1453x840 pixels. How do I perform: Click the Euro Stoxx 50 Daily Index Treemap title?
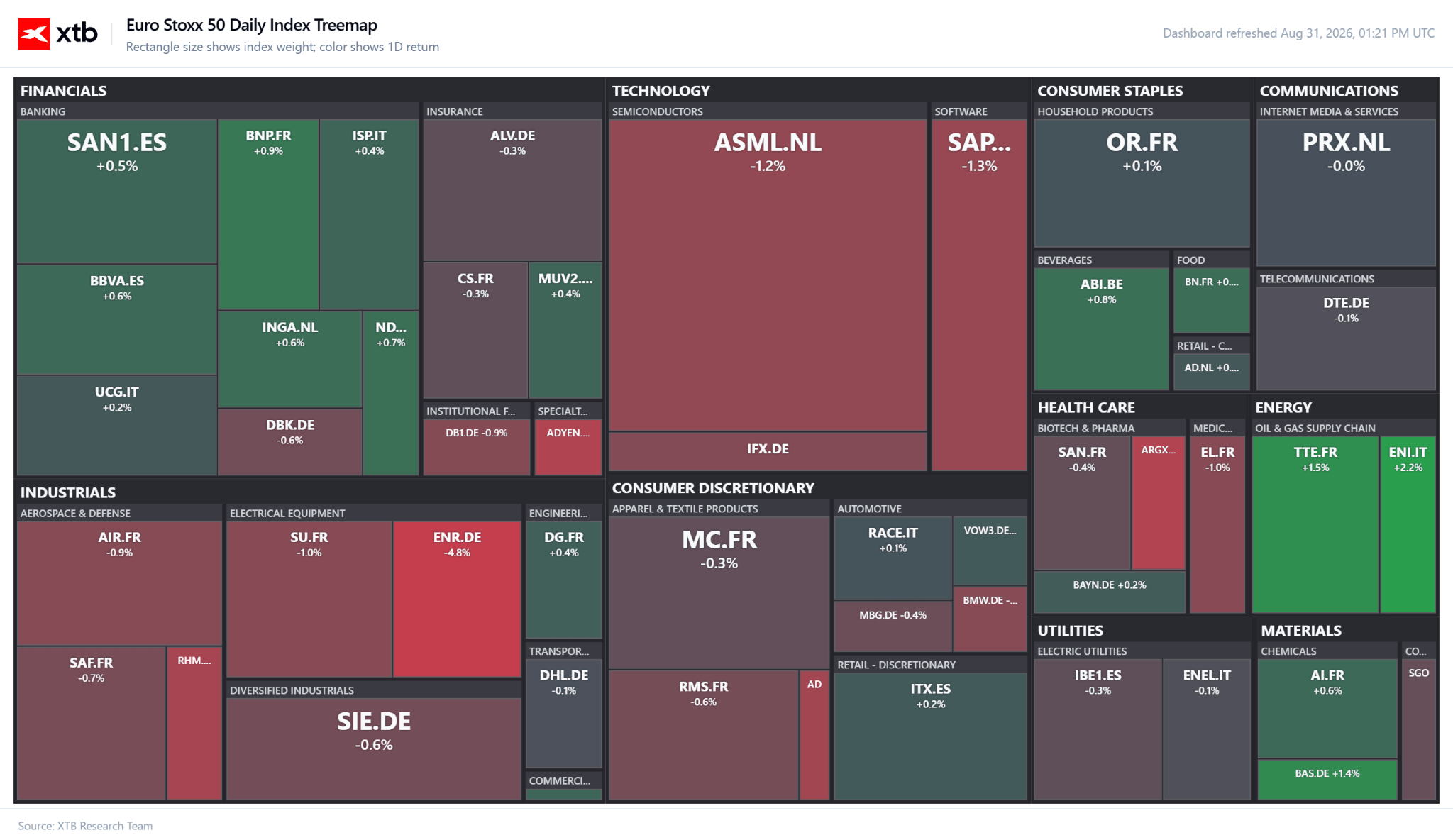point(251,25)
